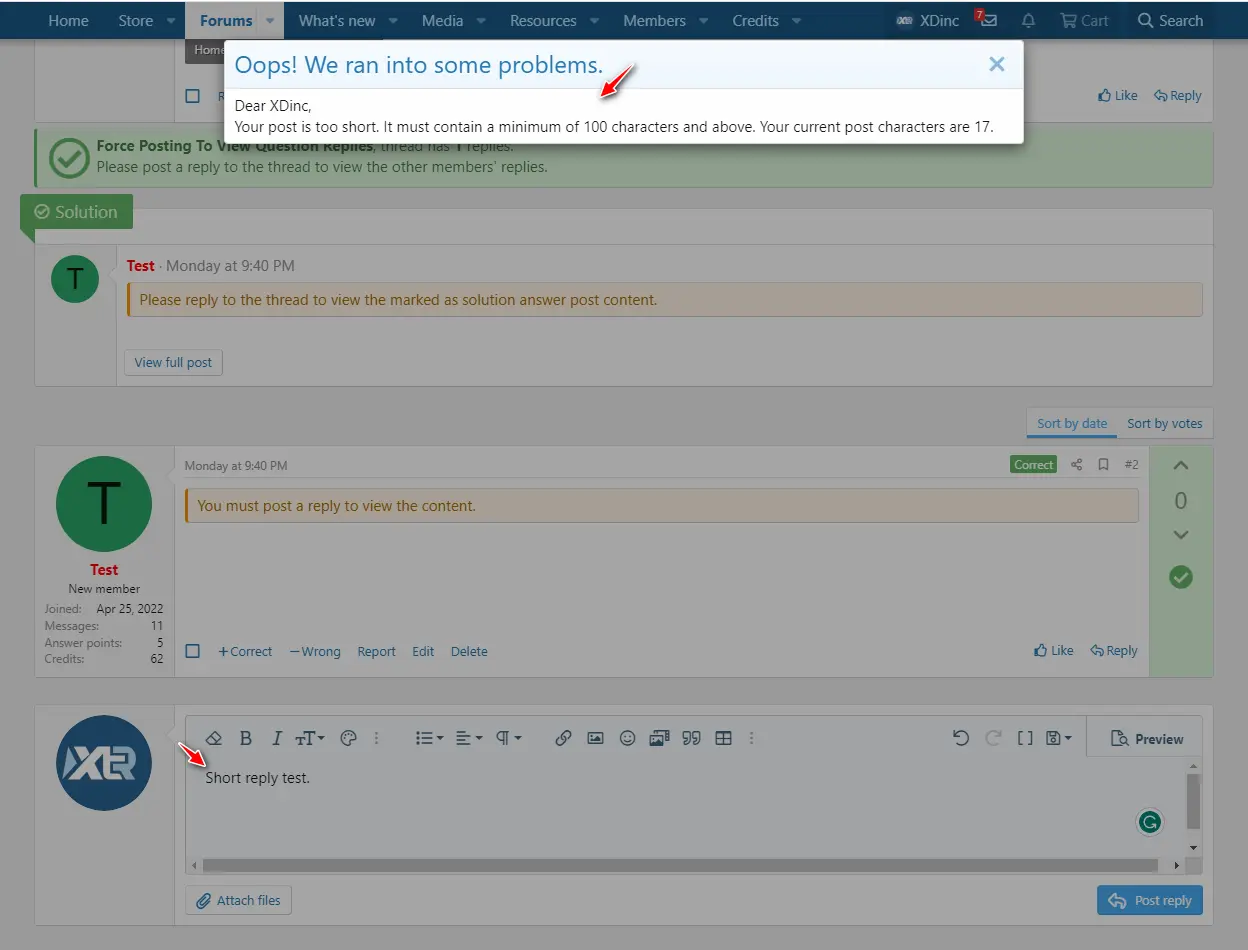Switch to Sort by votes tab

[1165, 423]
